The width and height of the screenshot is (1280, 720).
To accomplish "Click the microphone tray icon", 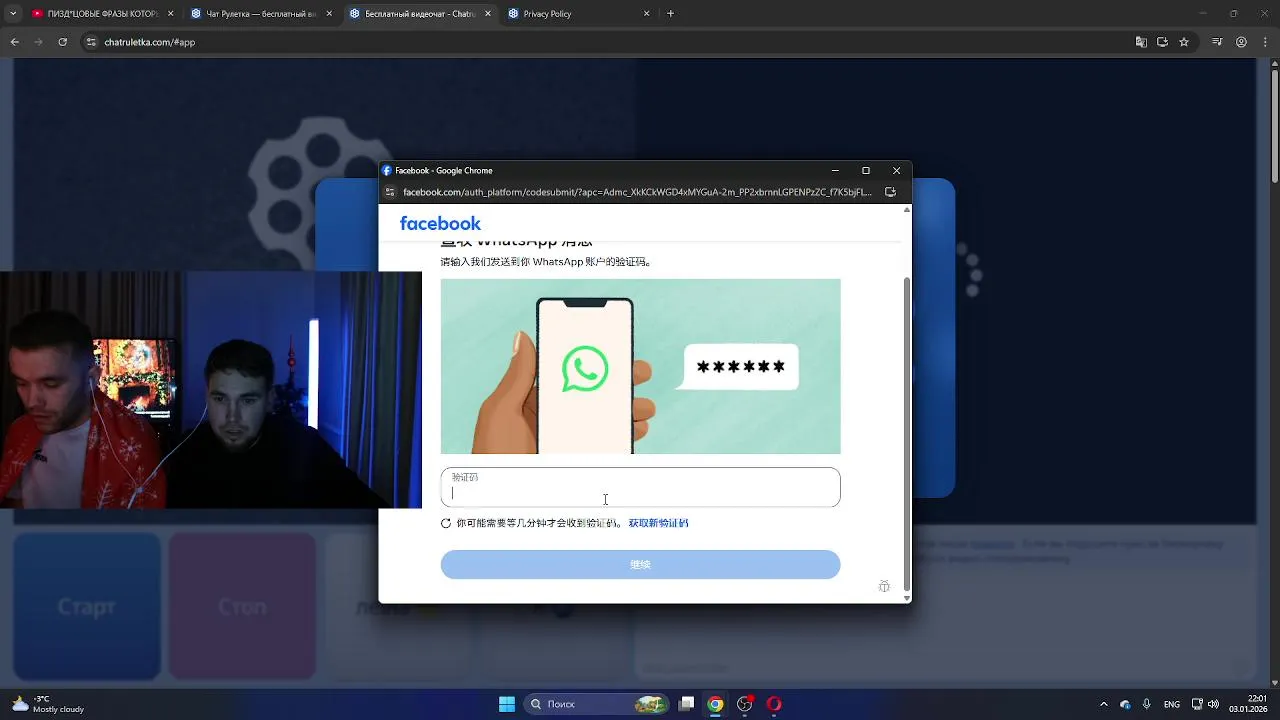I will [x=1146, y=704].
